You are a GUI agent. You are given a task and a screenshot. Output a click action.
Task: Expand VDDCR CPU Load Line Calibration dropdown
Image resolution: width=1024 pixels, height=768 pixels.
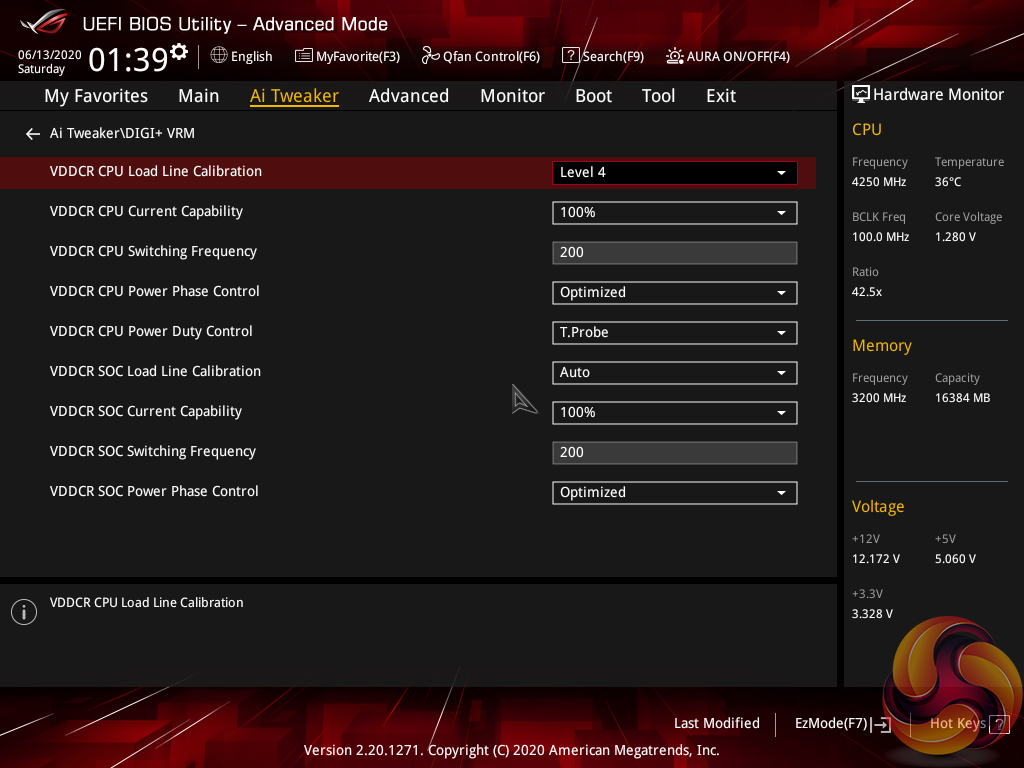click(x=674, y=172)
